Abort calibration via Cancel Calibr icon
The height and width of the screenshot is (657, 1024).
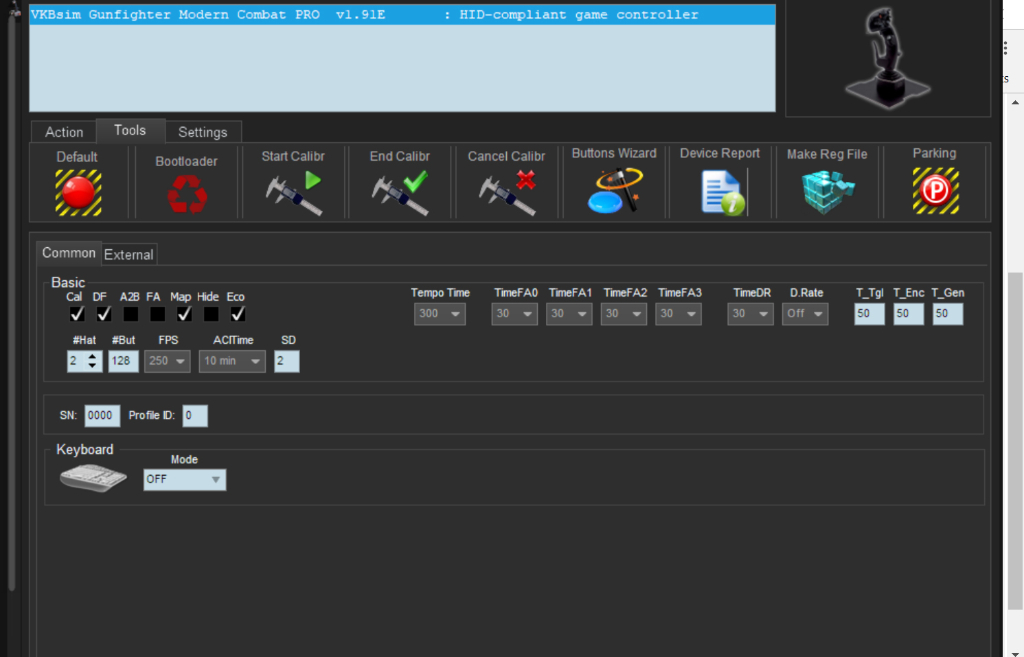click(x=507, y=193)
